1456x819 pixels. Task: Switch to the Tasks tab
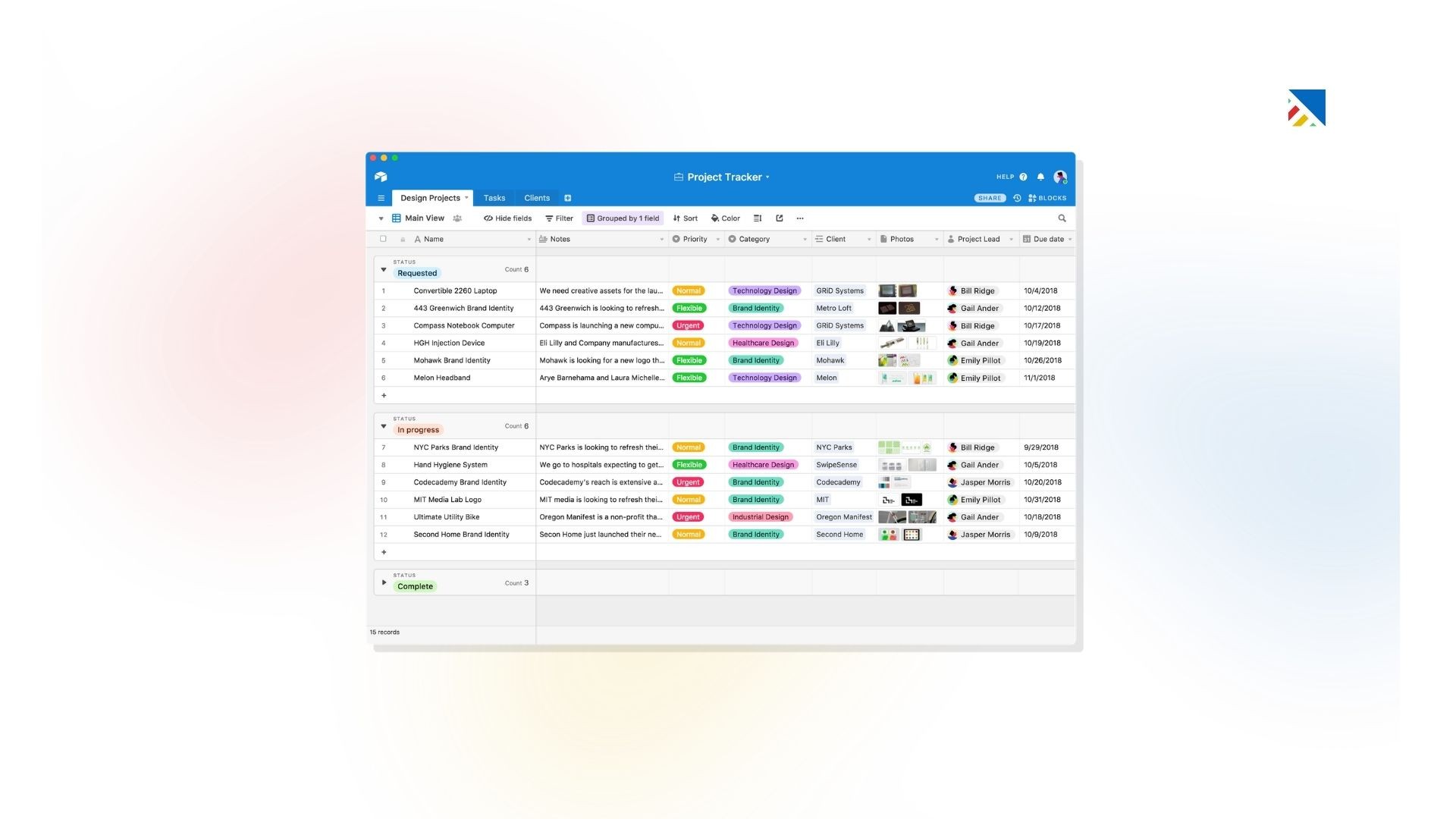pyautogui.click(x=494, y=198)
